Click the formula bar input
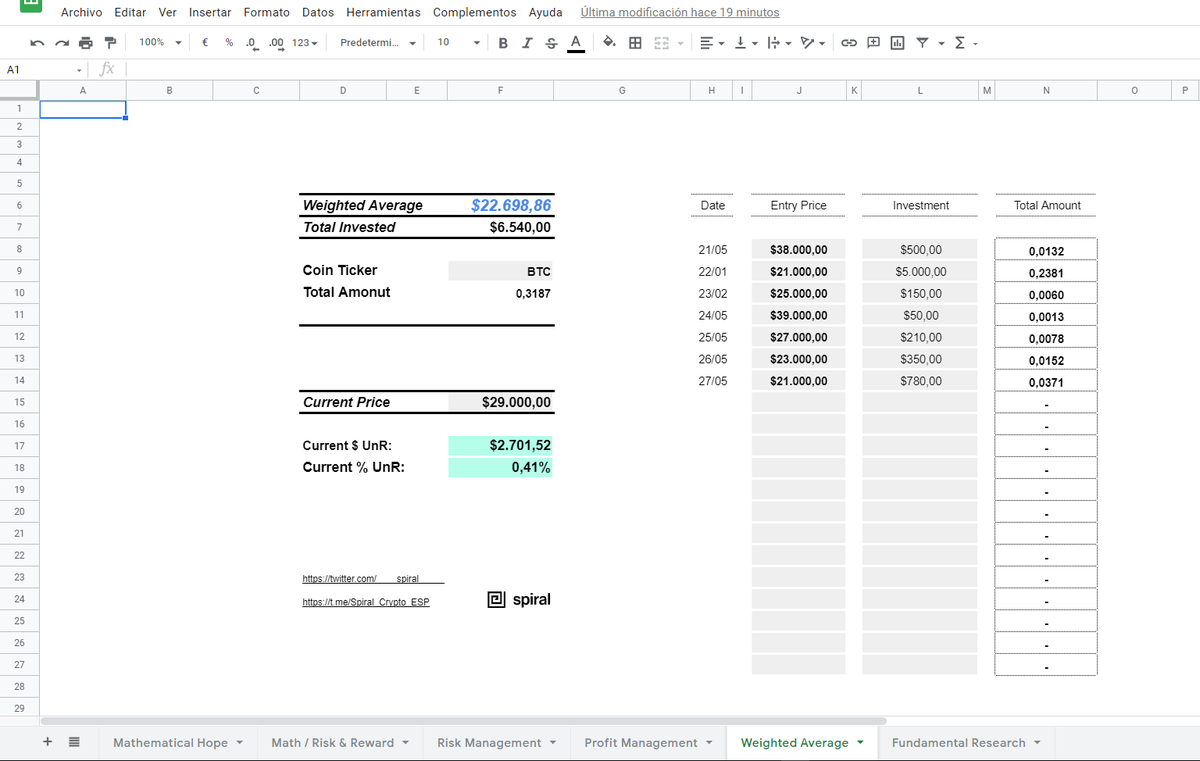This screenshot has width=1200, height=761. pos(660,70)
